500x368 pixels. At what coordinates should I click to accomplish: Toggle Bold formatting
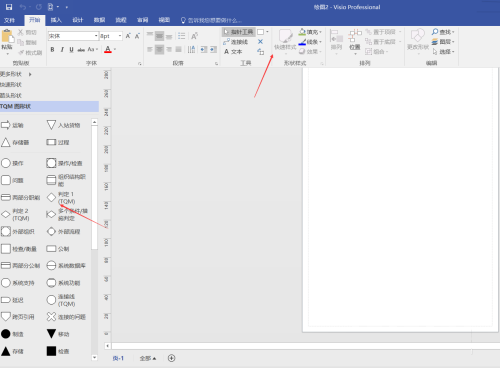(x=52, y=50)
